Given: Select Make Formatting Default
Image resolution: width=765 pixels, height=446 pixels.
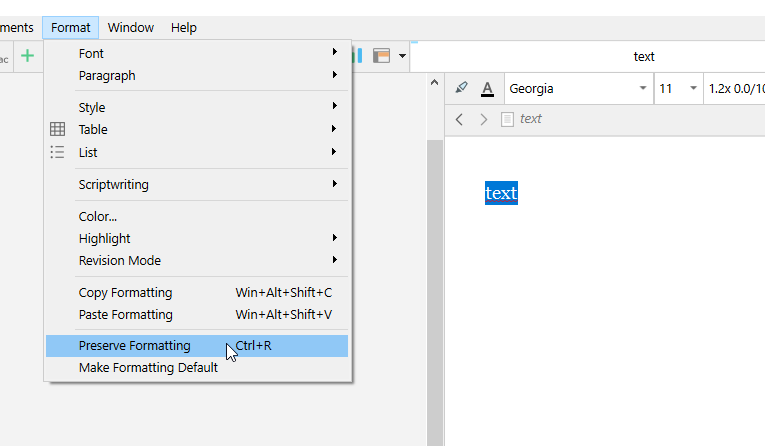Looking at the screenshot, I should coord(148,367).
